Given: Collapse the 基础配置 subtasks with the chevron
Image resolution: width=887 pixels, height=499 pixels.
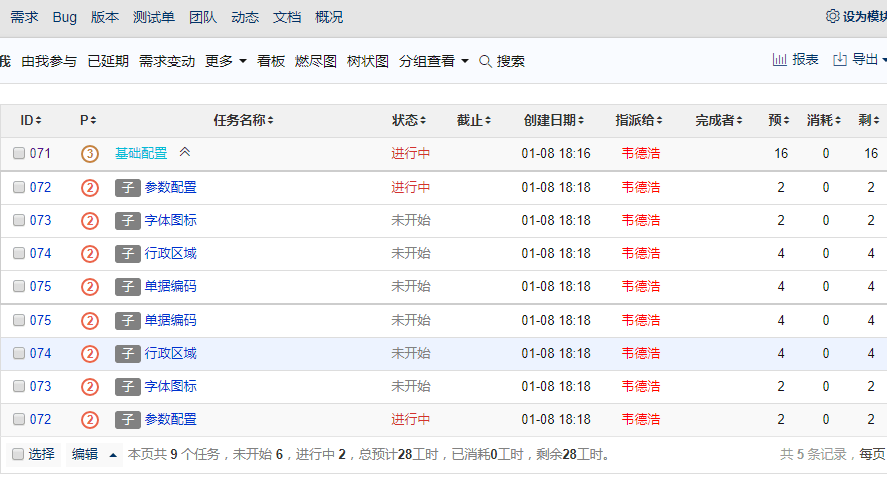Looking at the screenshot, I should point(184,152).
